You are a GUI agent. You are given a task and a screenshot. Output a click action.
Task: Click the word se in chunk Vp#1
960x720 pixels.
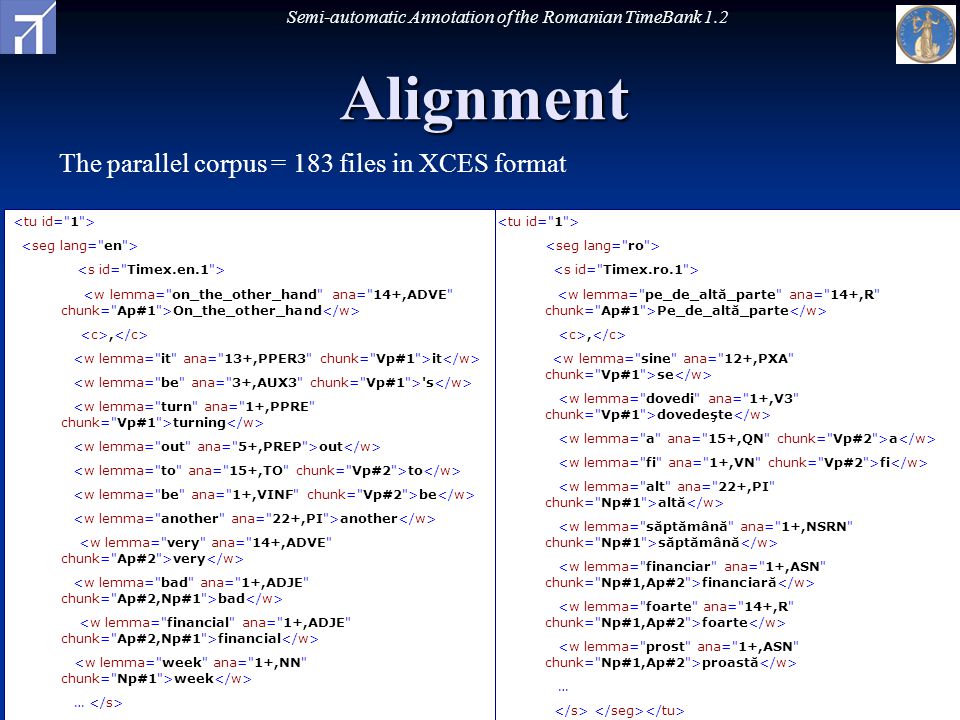[665, 375]
